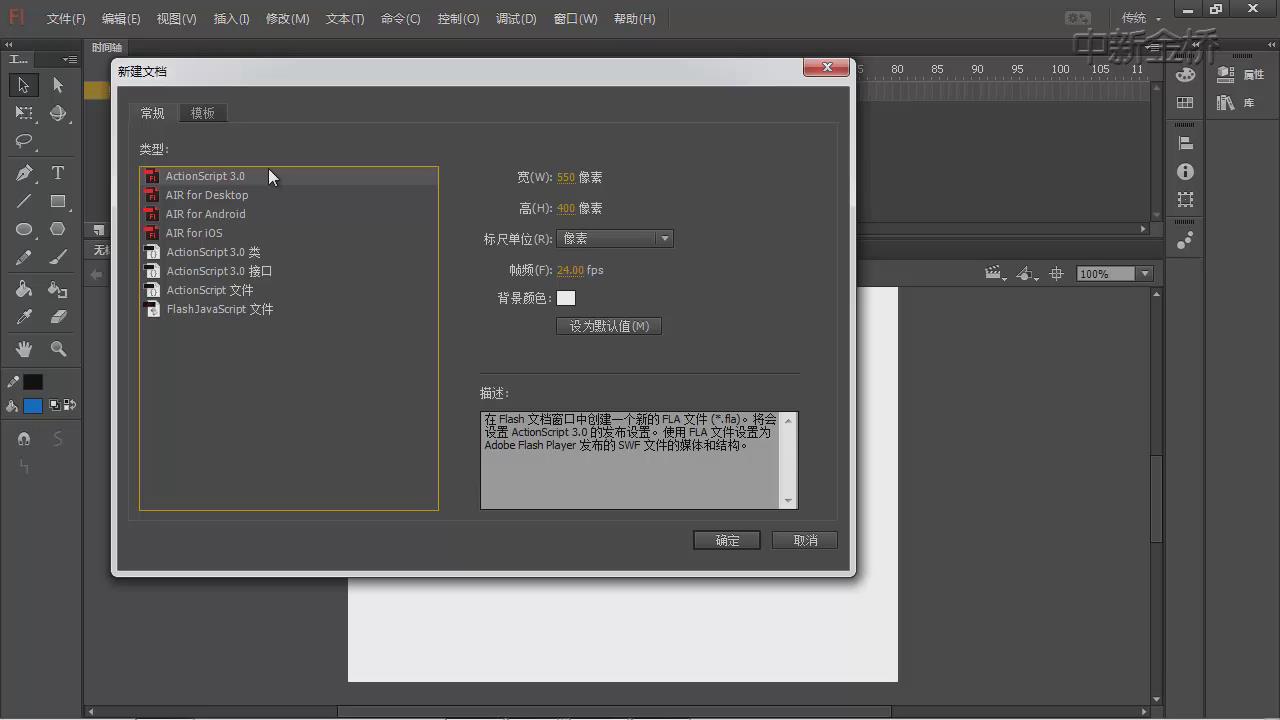The image size is (1280, 720).
Task: Select the Subselection tool
Action: [58, 85]
